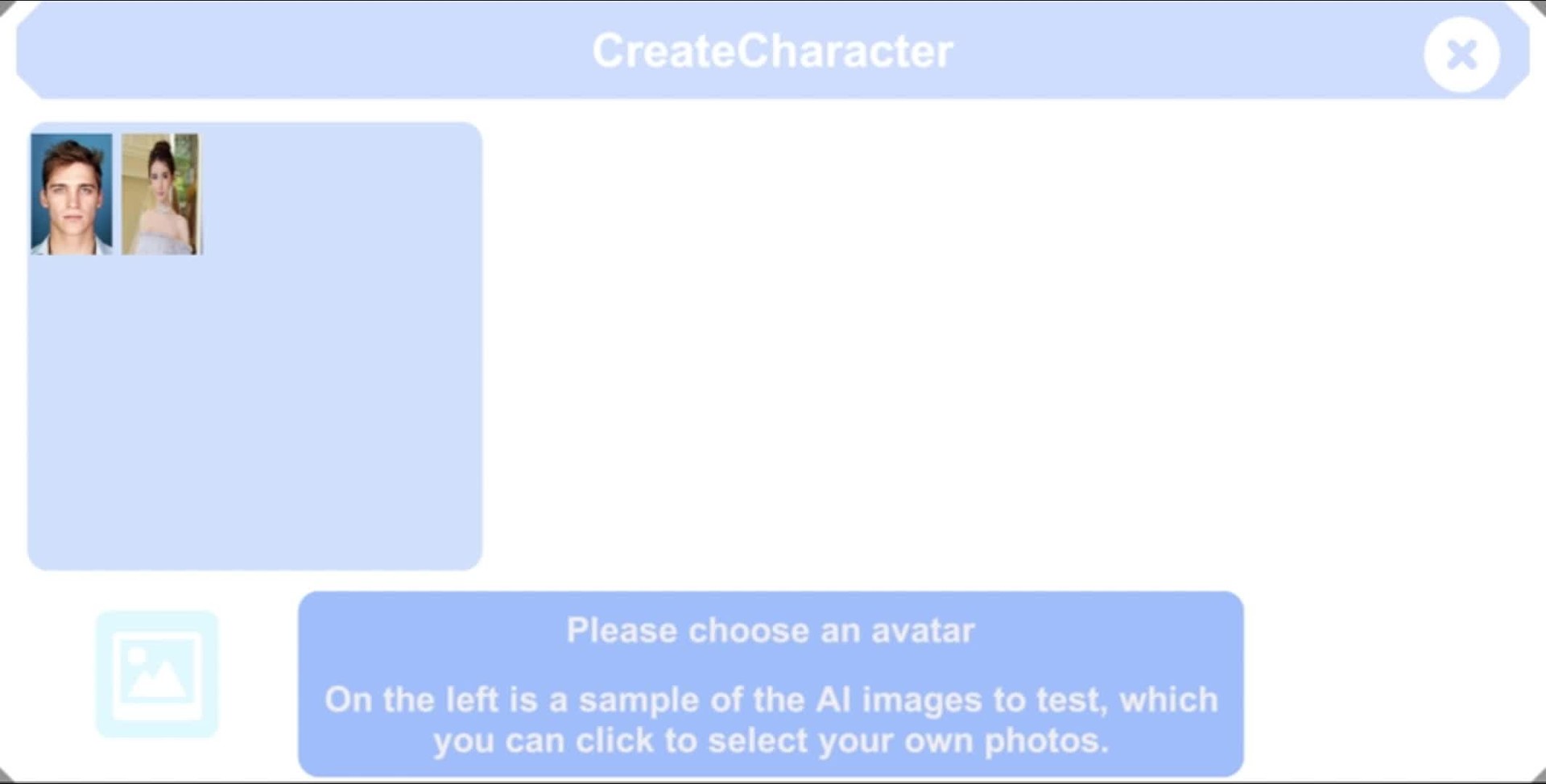Pick the second avatar in the sample list

point(160,194)
